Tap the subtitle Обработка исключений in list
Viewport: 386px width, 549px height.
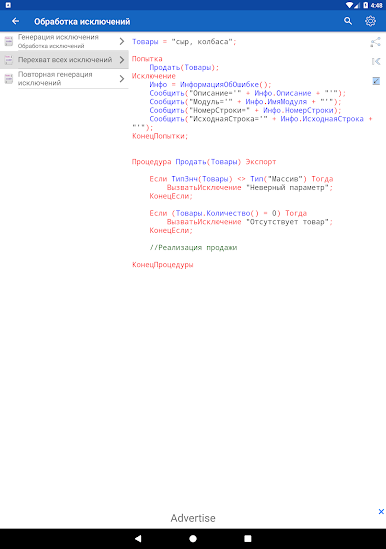coord(51,46)
